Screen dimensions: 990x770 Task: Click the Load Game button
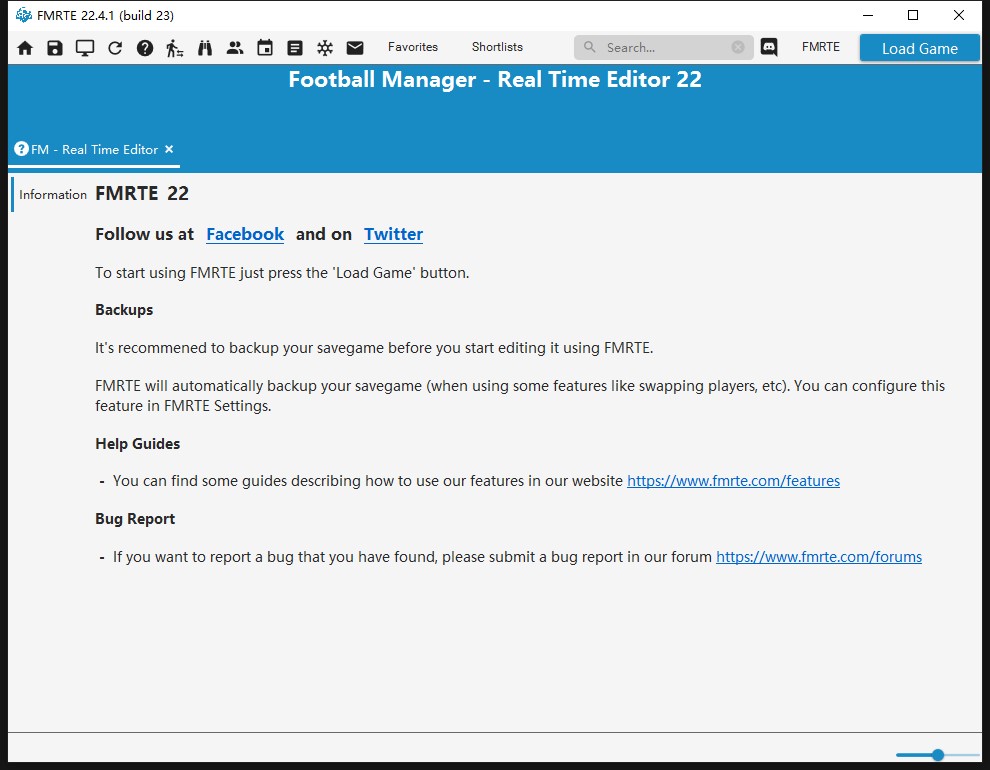tap(919, 48)
